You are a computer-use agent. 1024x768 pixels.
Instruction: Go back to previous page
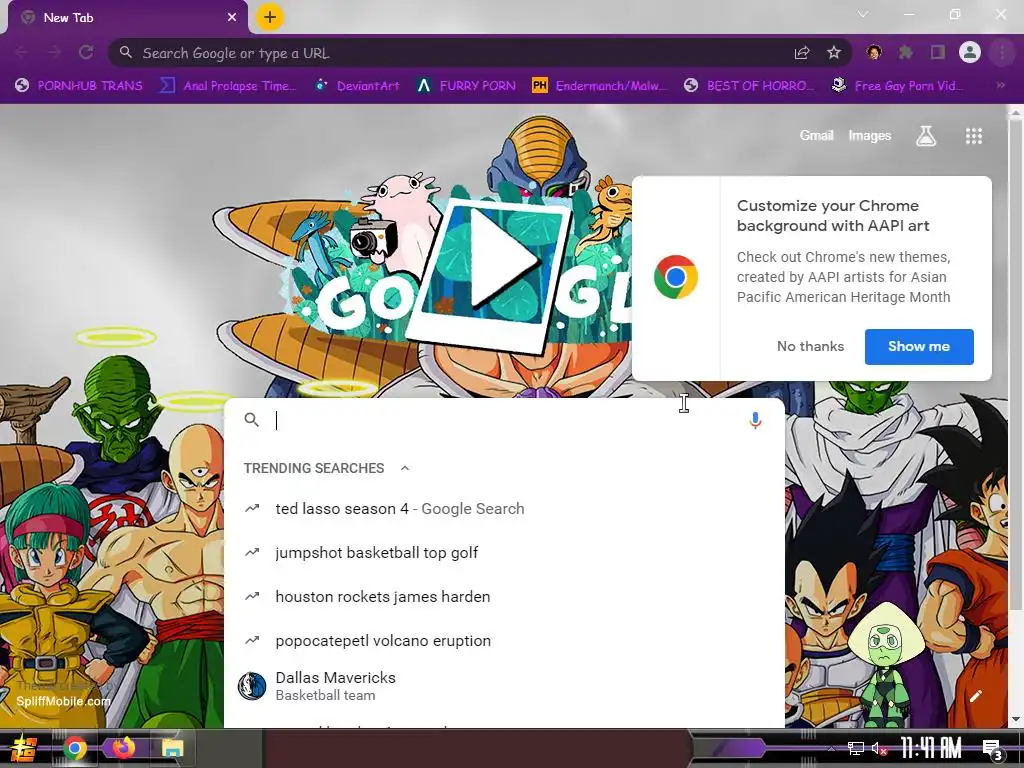click(x=22, y=52)
